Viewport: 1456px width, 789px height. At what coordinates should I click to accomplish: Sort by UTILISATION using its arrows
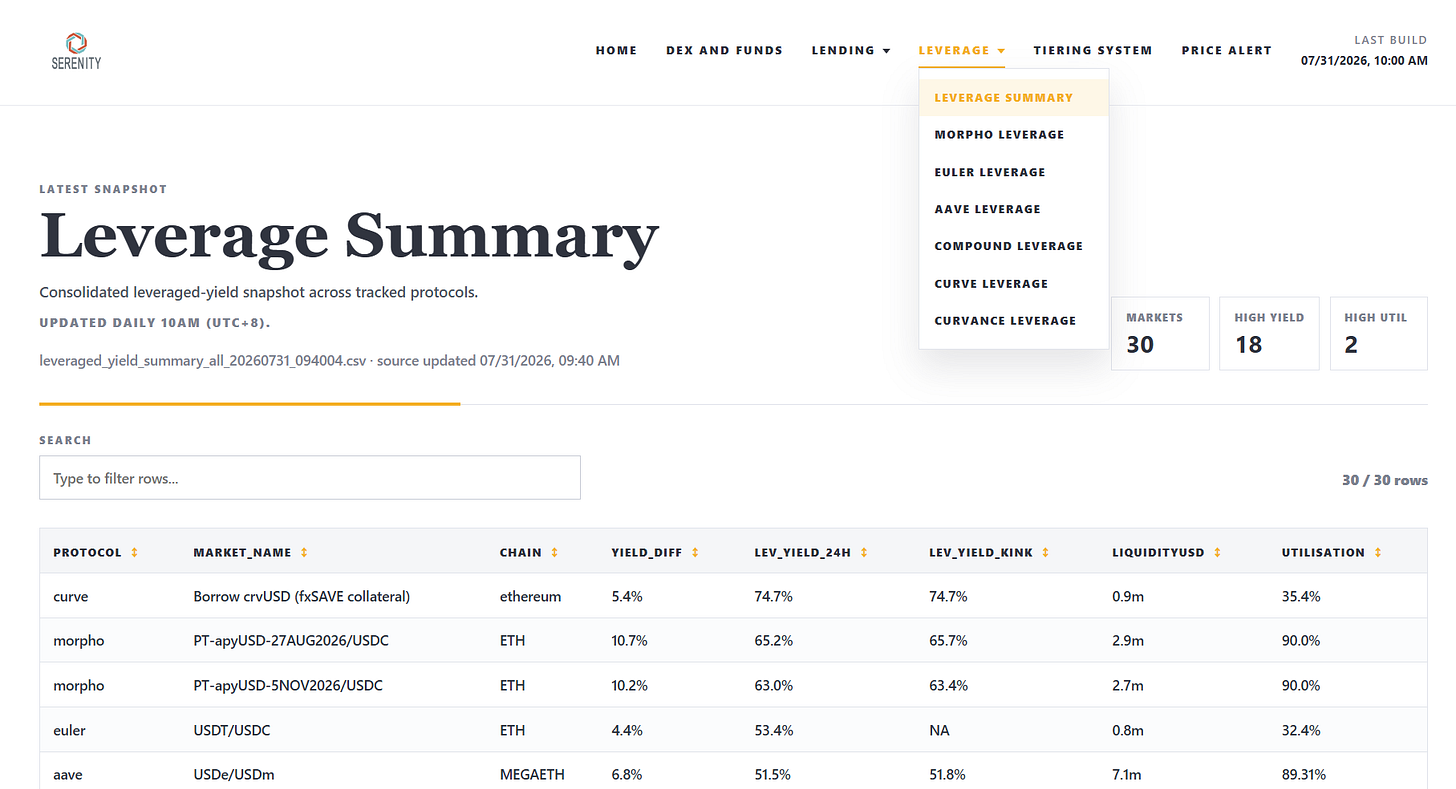click(x=1378, y=553)
